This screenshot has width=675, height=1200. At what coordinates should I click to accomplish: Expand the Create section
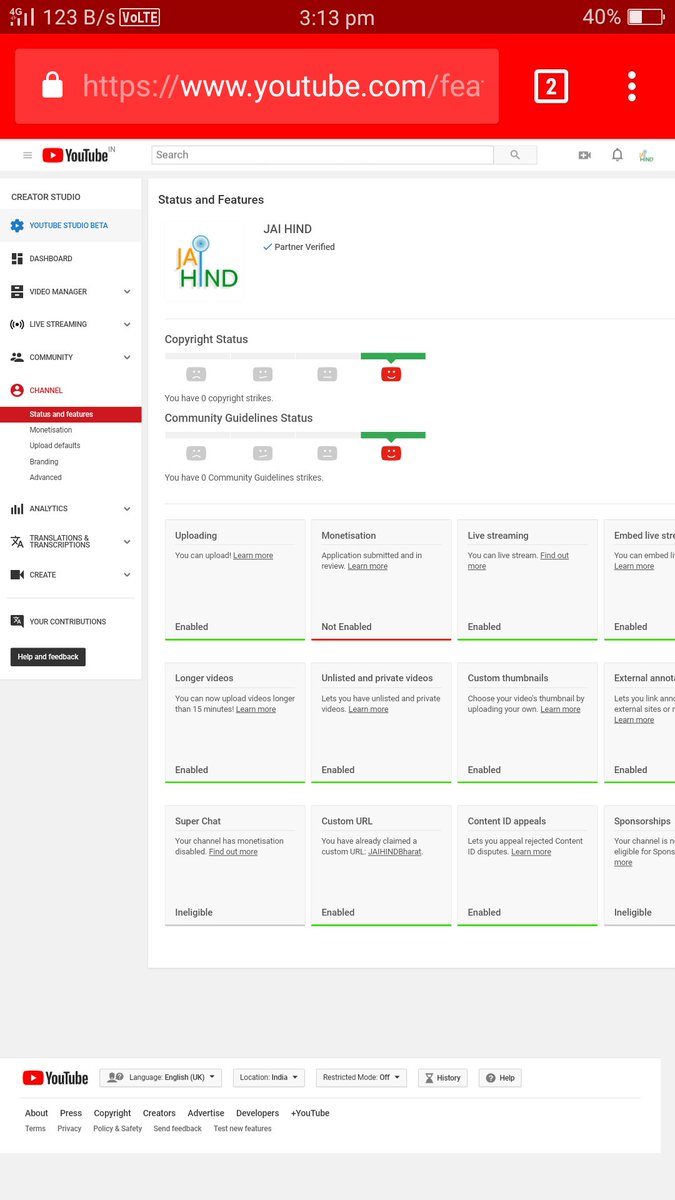tap(127, 575)
